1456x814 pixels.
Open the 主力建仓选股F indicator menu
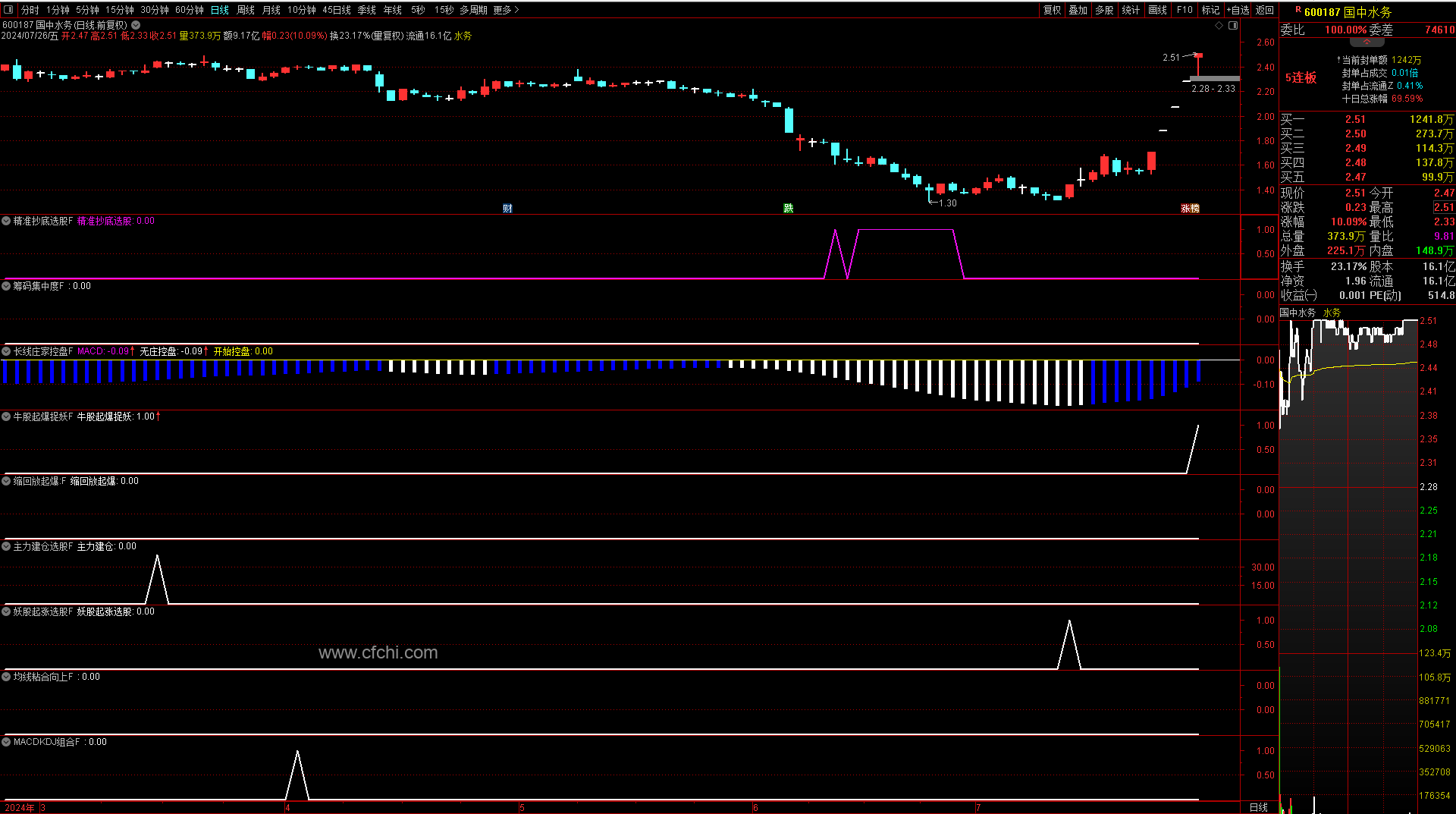point(6,547)
